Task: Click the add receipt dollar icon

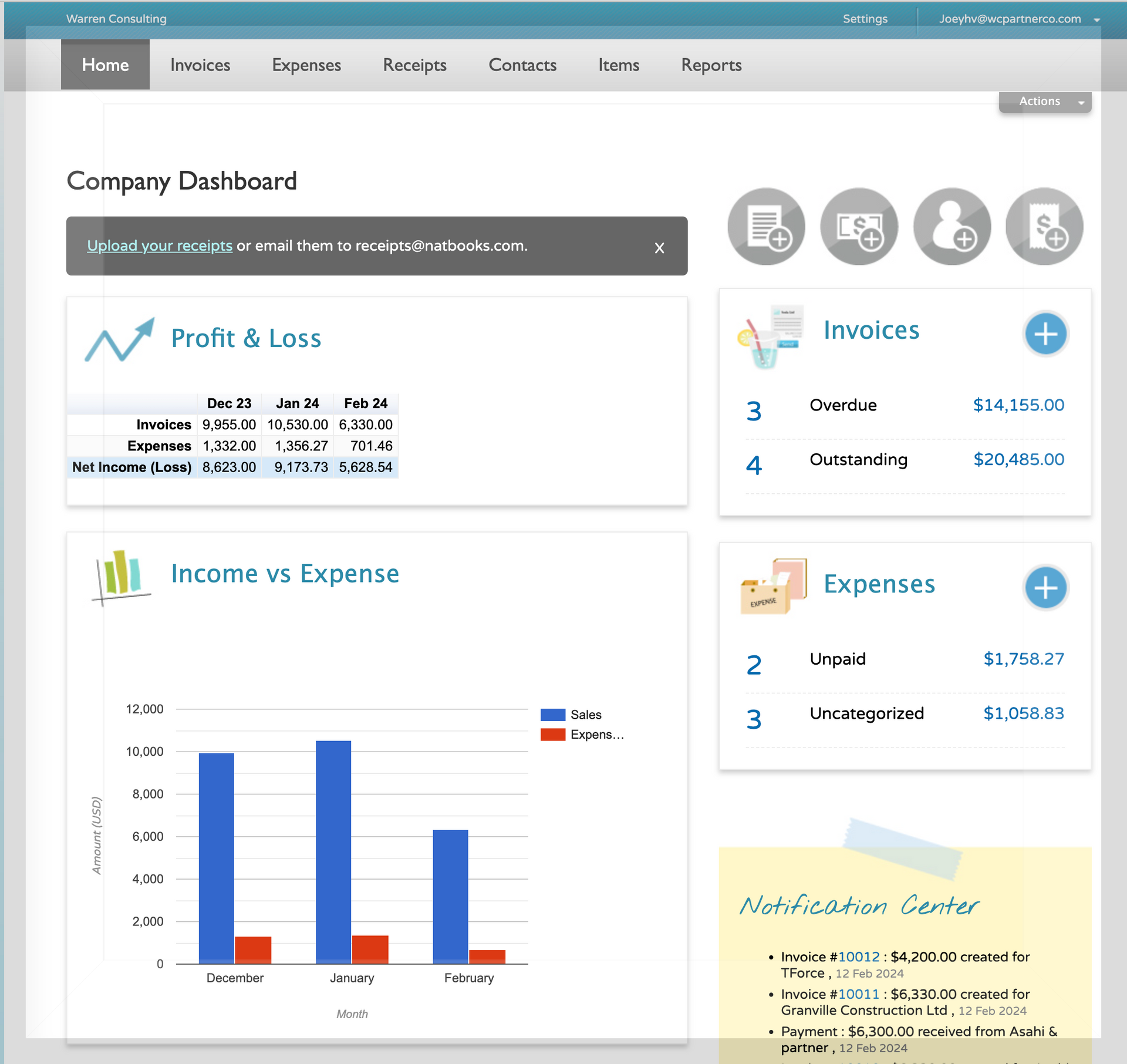Action: pyautogui.click(x=1044, y=227)
